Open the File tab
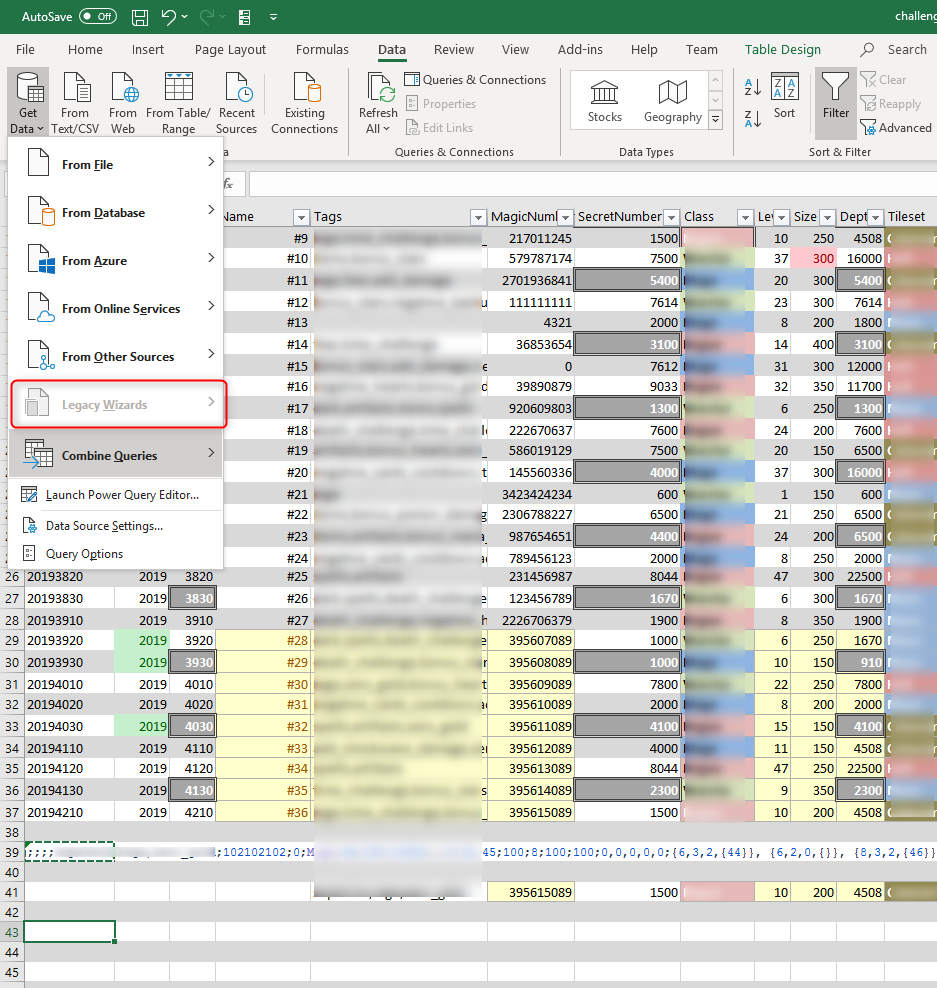The image size is (937, 988). tap(25, 49)
